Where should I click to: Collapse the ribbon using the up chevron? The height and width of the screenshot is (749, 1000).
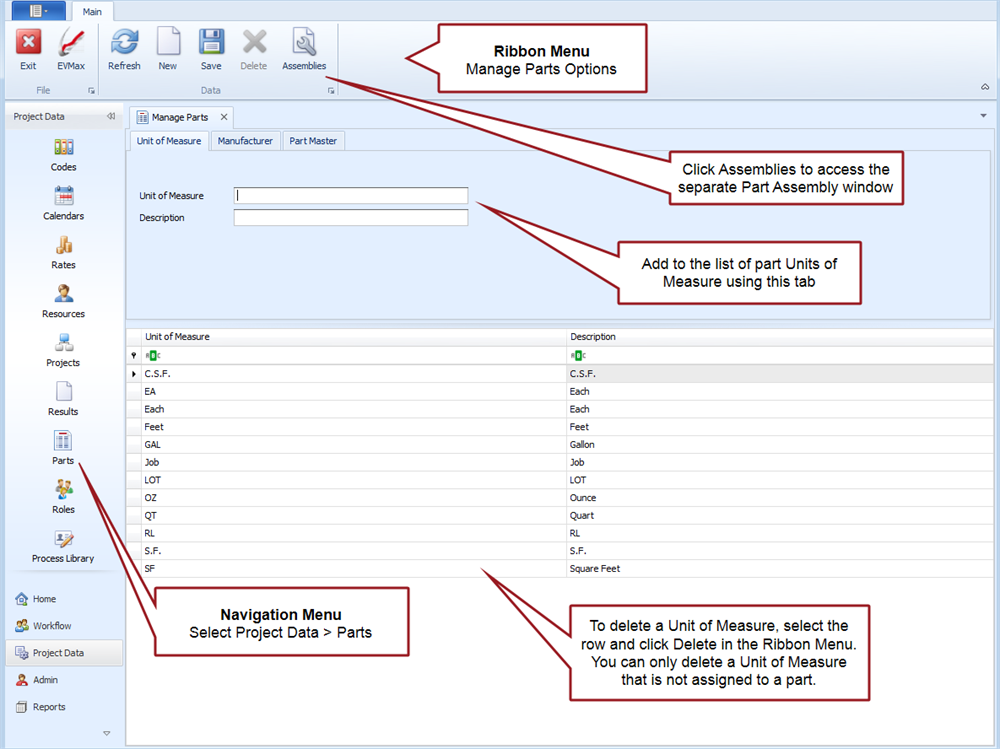point(984,88)
